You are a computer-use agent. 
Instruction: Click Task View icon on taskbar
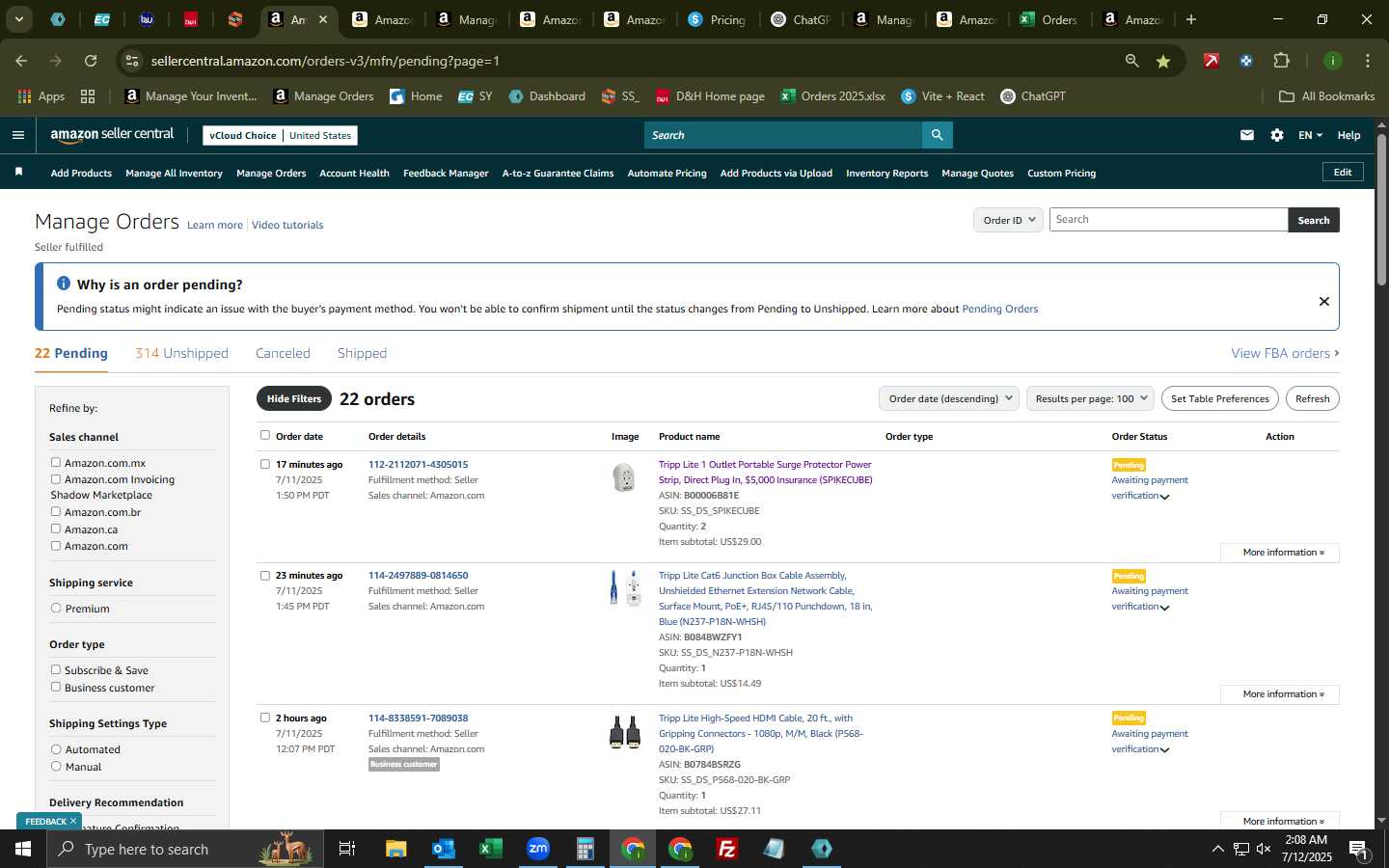tap(347, 849)
